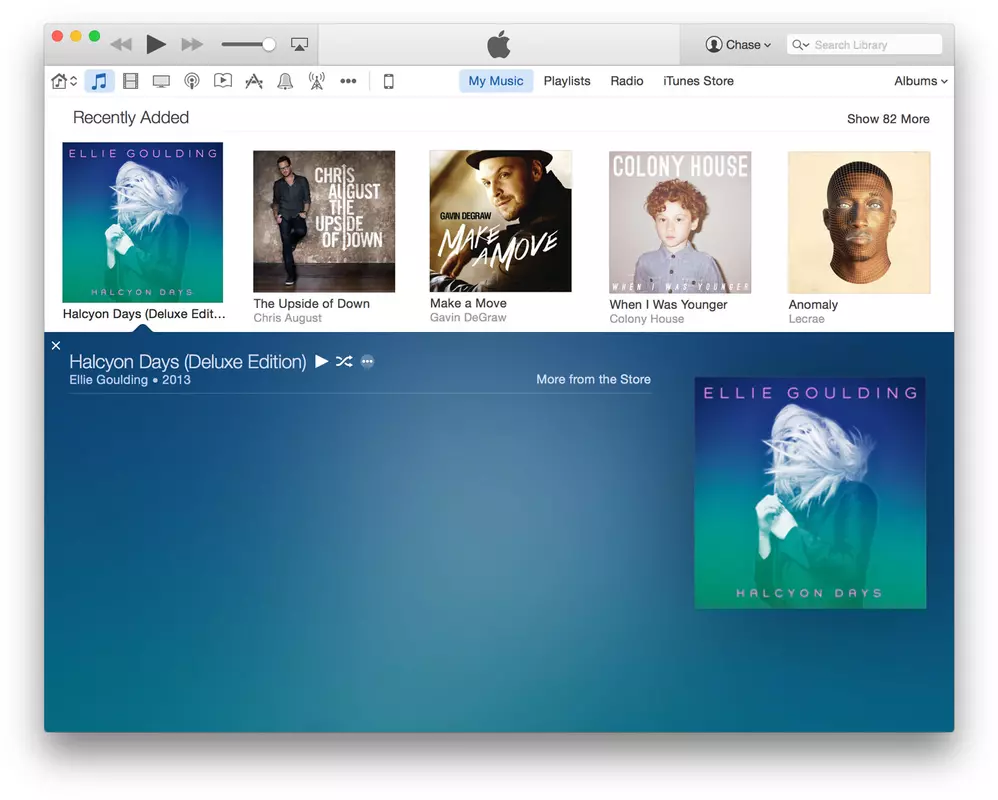The width and height of the screenshot is (998, 800).
Task: Click the Apple logo status display
Action: [499, 44]
